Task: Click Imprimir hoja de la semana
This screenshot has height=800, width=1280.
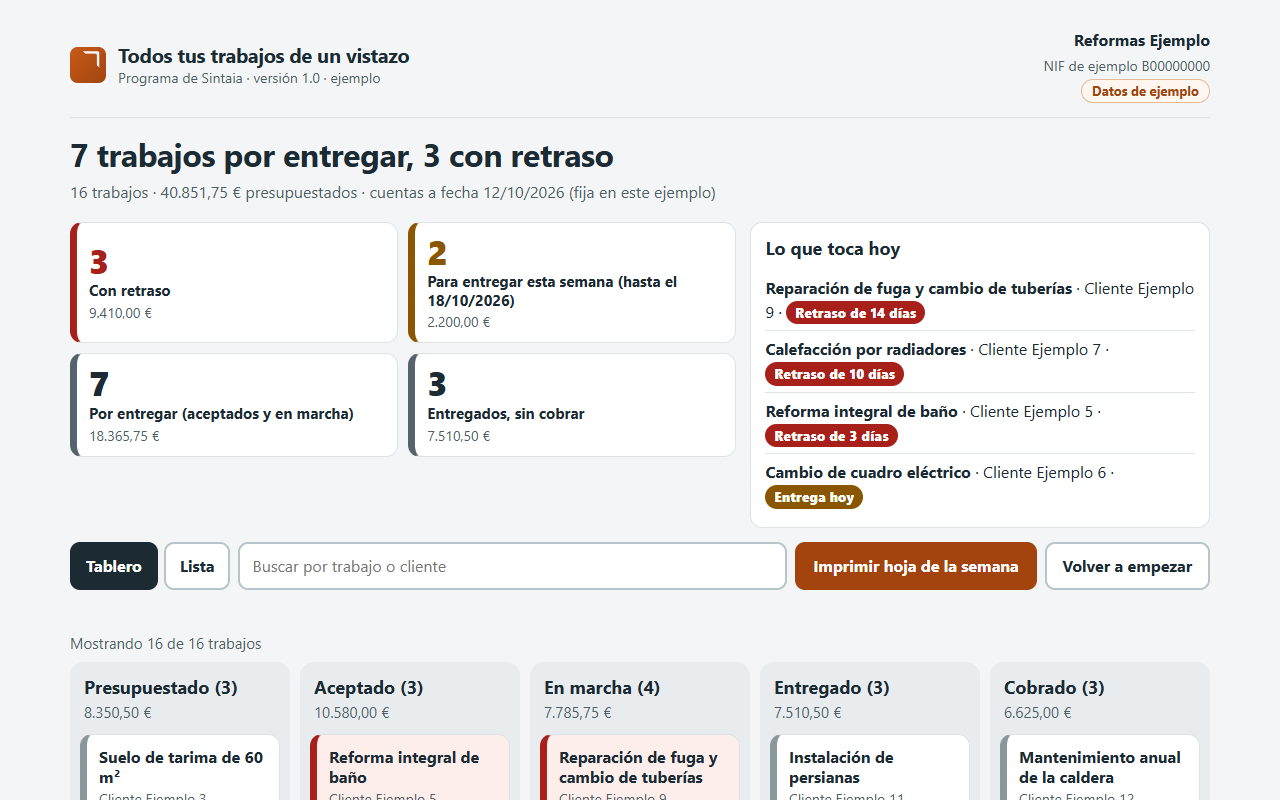Action: point(916,566)
